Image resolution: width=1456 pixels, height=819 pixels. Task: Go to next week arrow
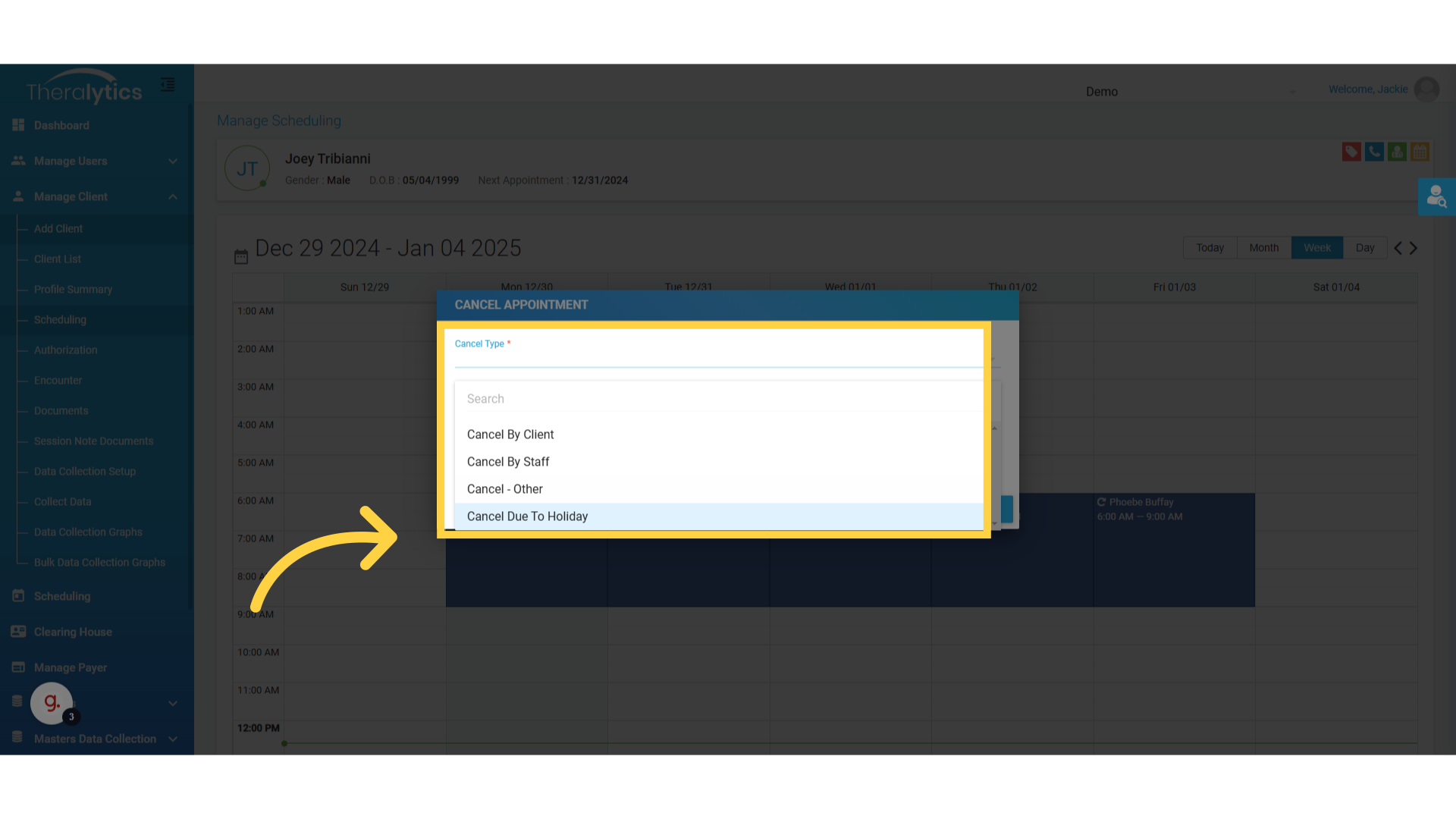[1414, 248]
